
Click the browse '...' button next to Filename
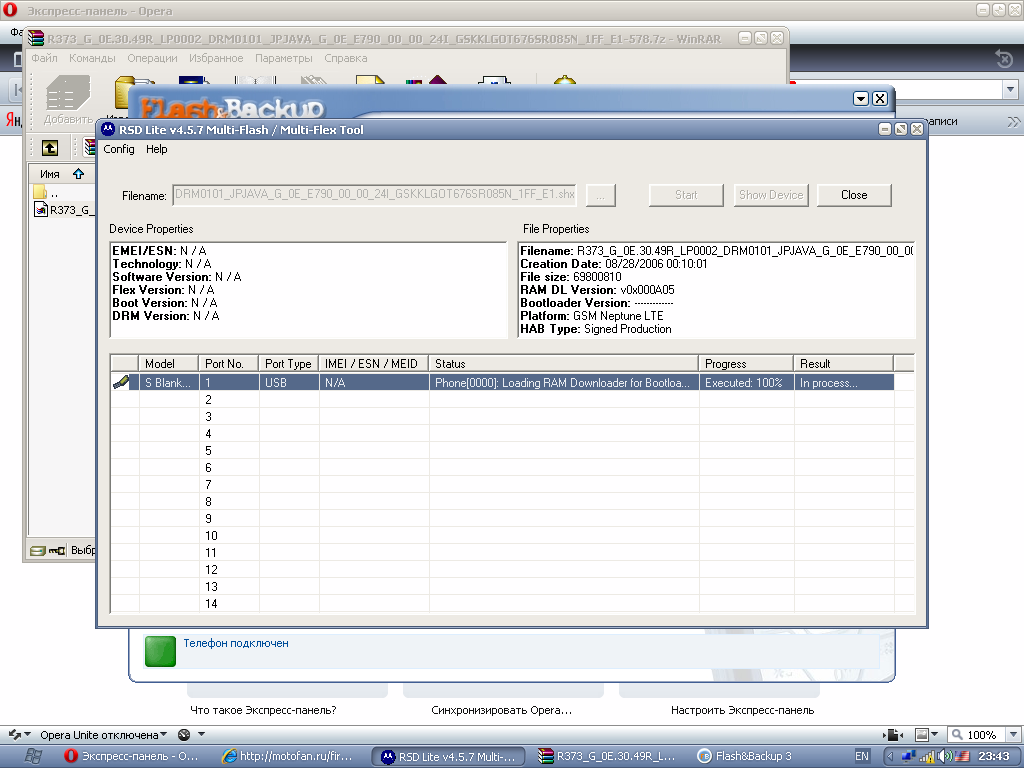coord(600,195)
